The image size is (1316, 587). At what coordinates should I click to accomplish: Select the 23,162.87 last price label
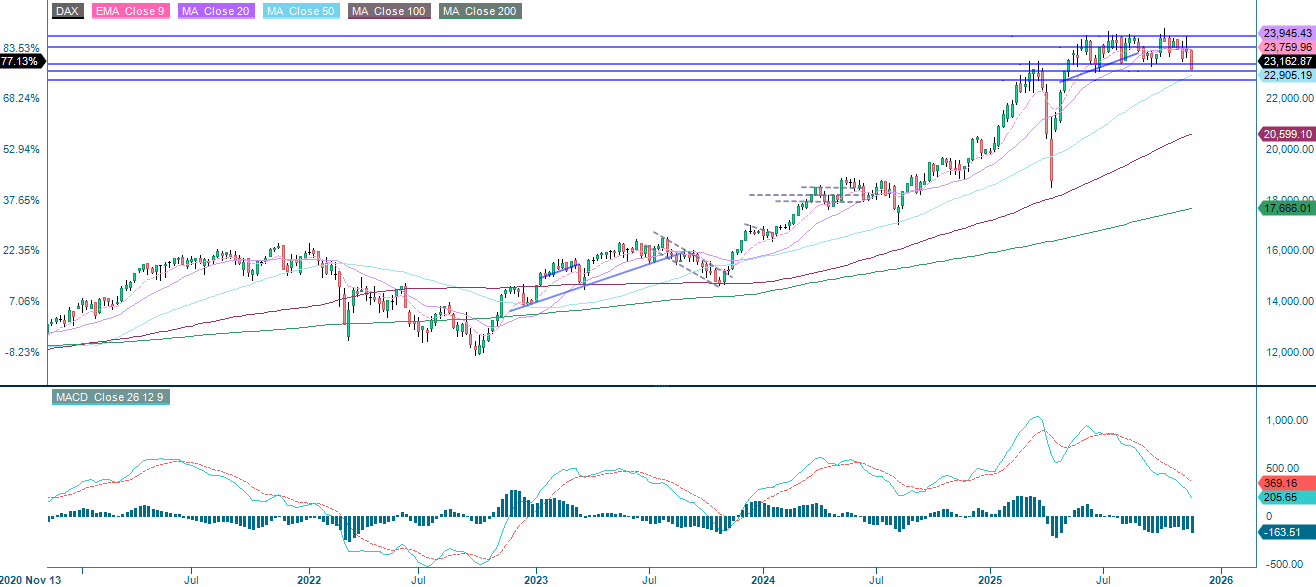pos(1286,61)
